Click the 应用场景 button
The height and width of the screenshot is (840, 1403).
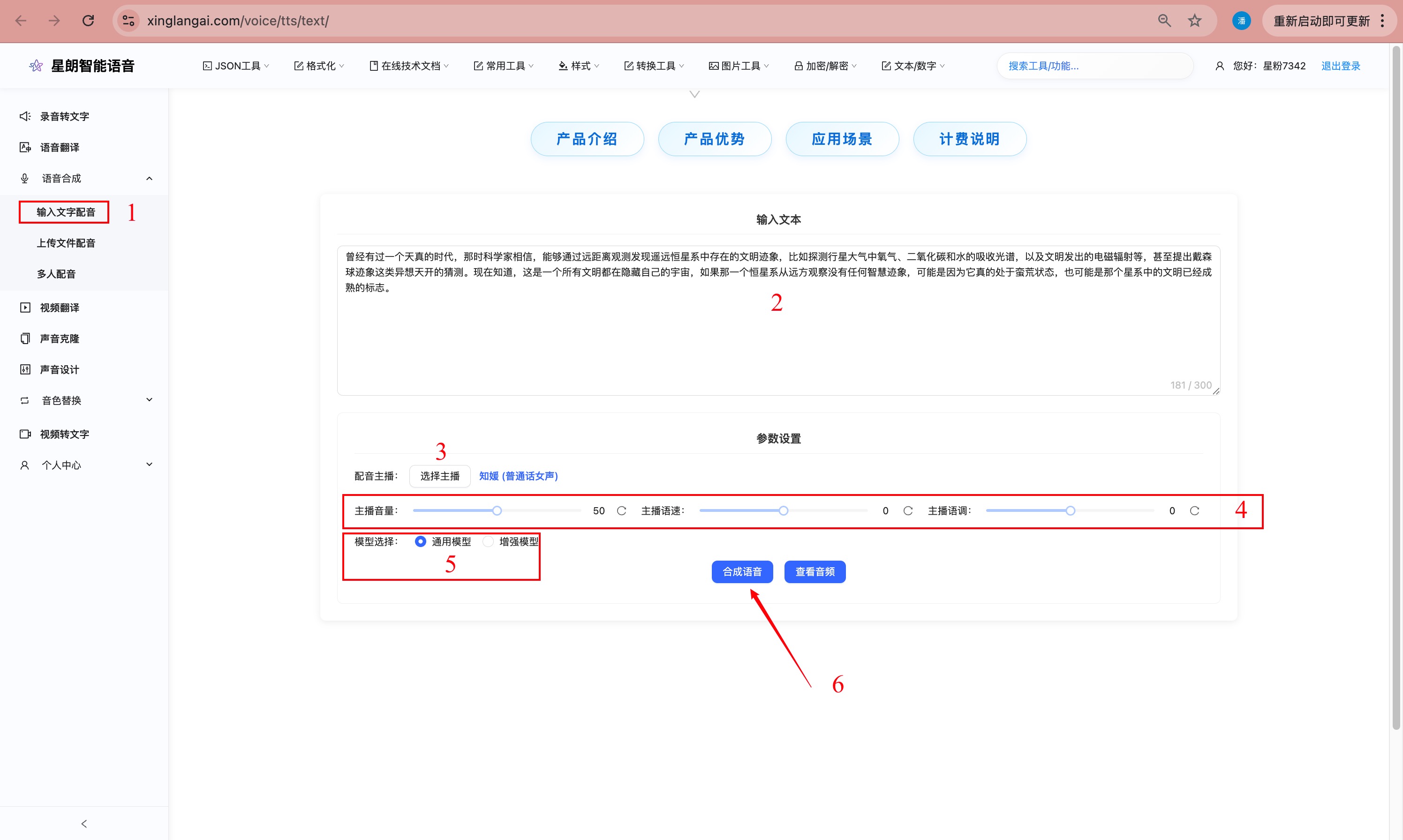[842, 139]
